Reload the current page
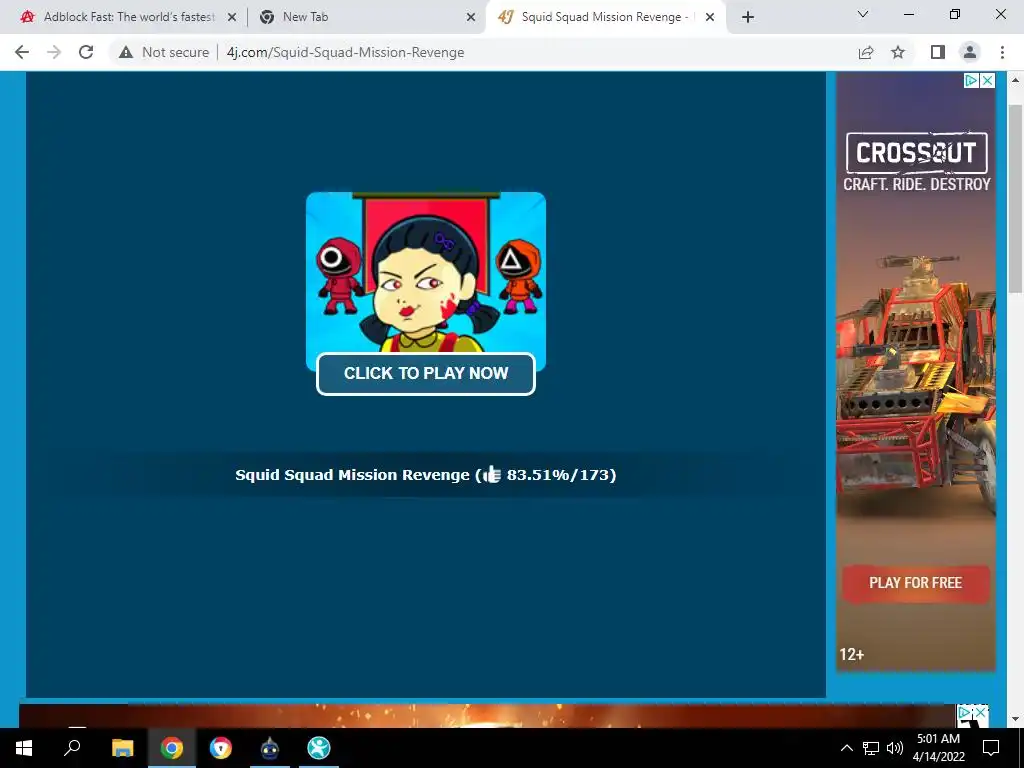 click(x=86, y=52)
